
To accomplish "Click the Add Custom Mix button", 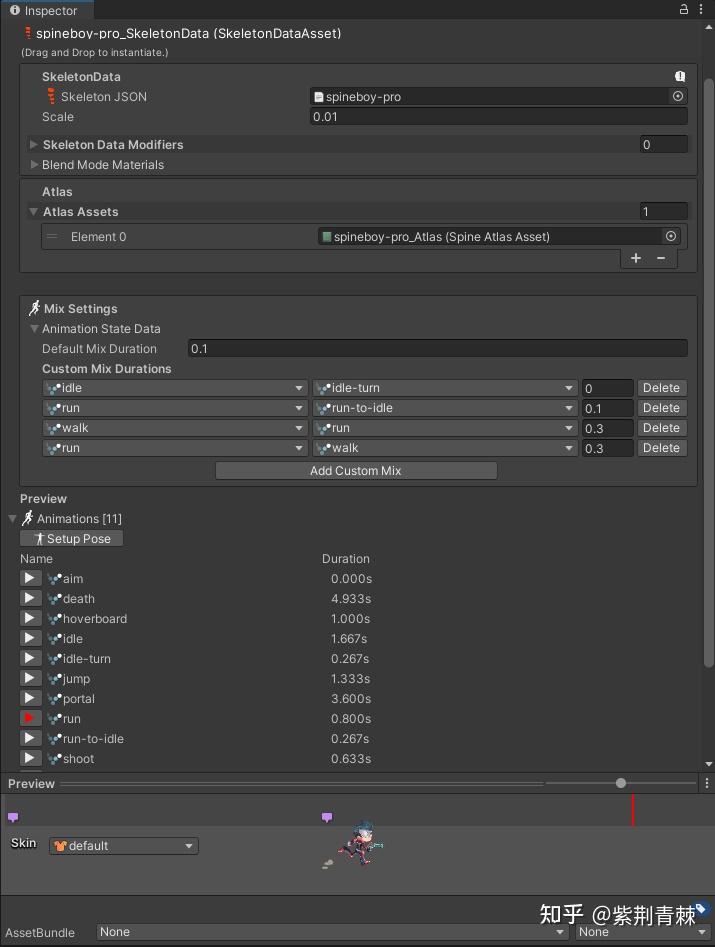I will (356, 471).
